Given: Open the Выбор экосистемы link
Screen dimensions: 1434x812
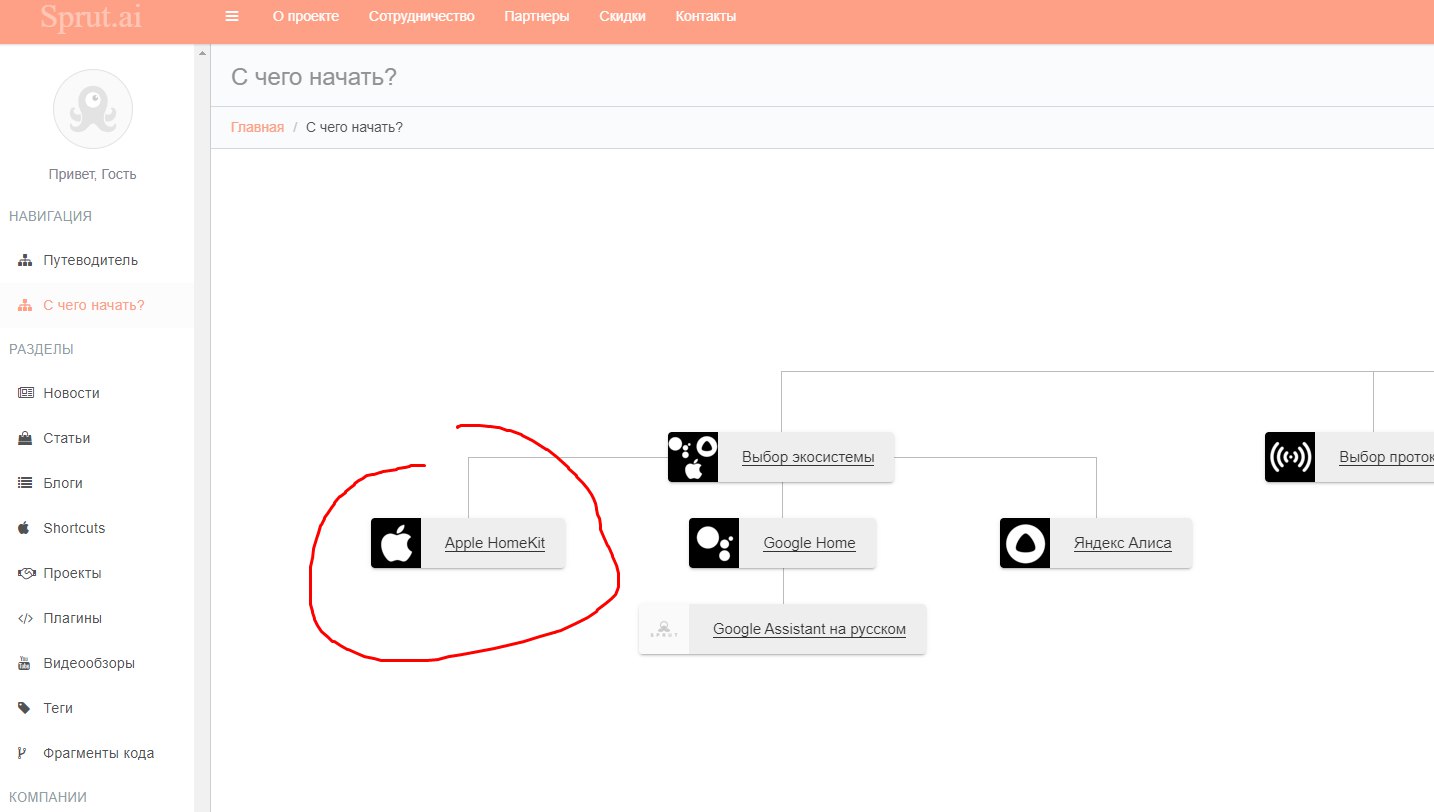Looking at the screenshot, I should [808, 457].
